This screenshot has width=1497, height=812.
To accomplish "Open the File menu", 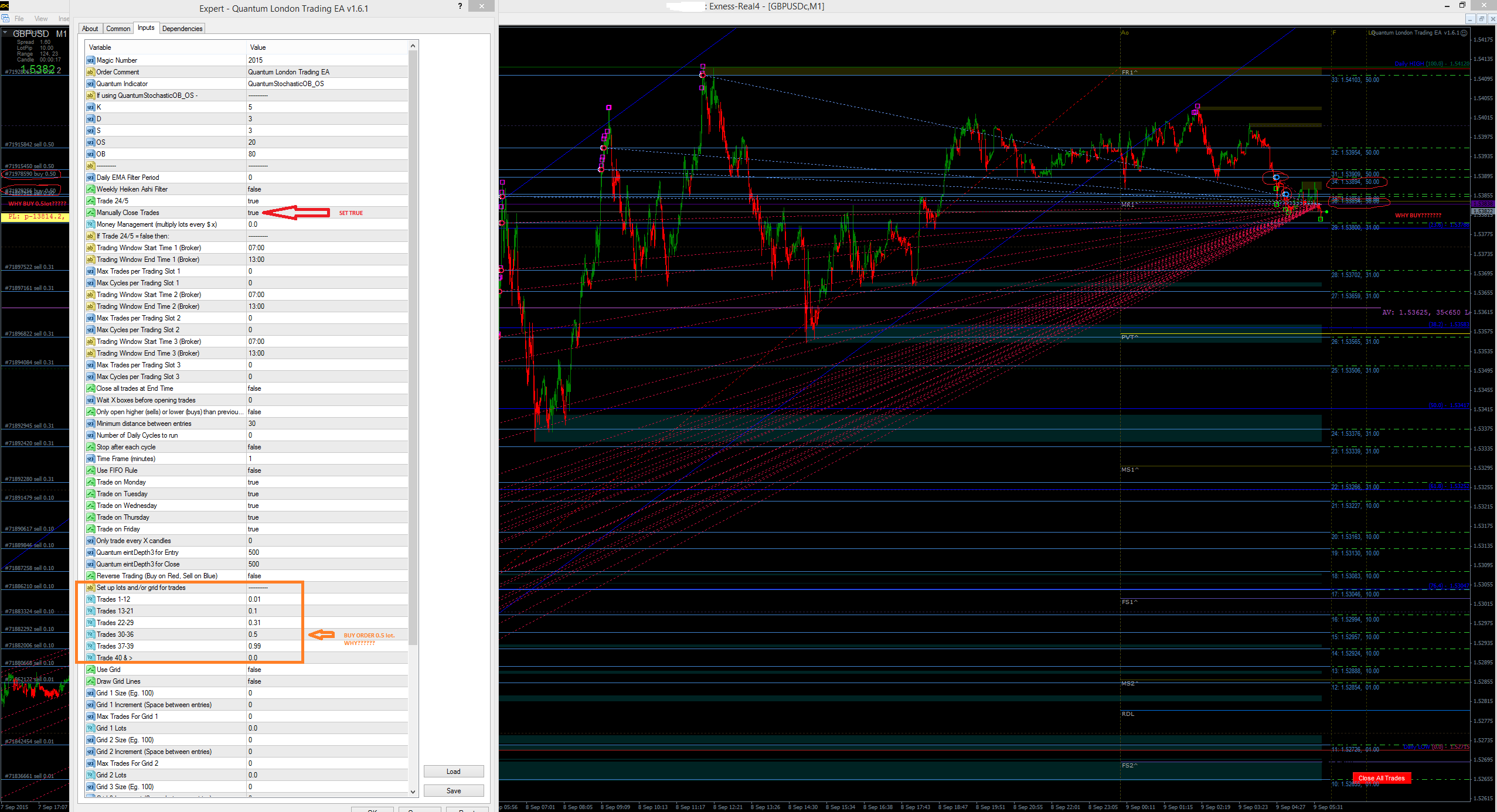I will 19,19.
